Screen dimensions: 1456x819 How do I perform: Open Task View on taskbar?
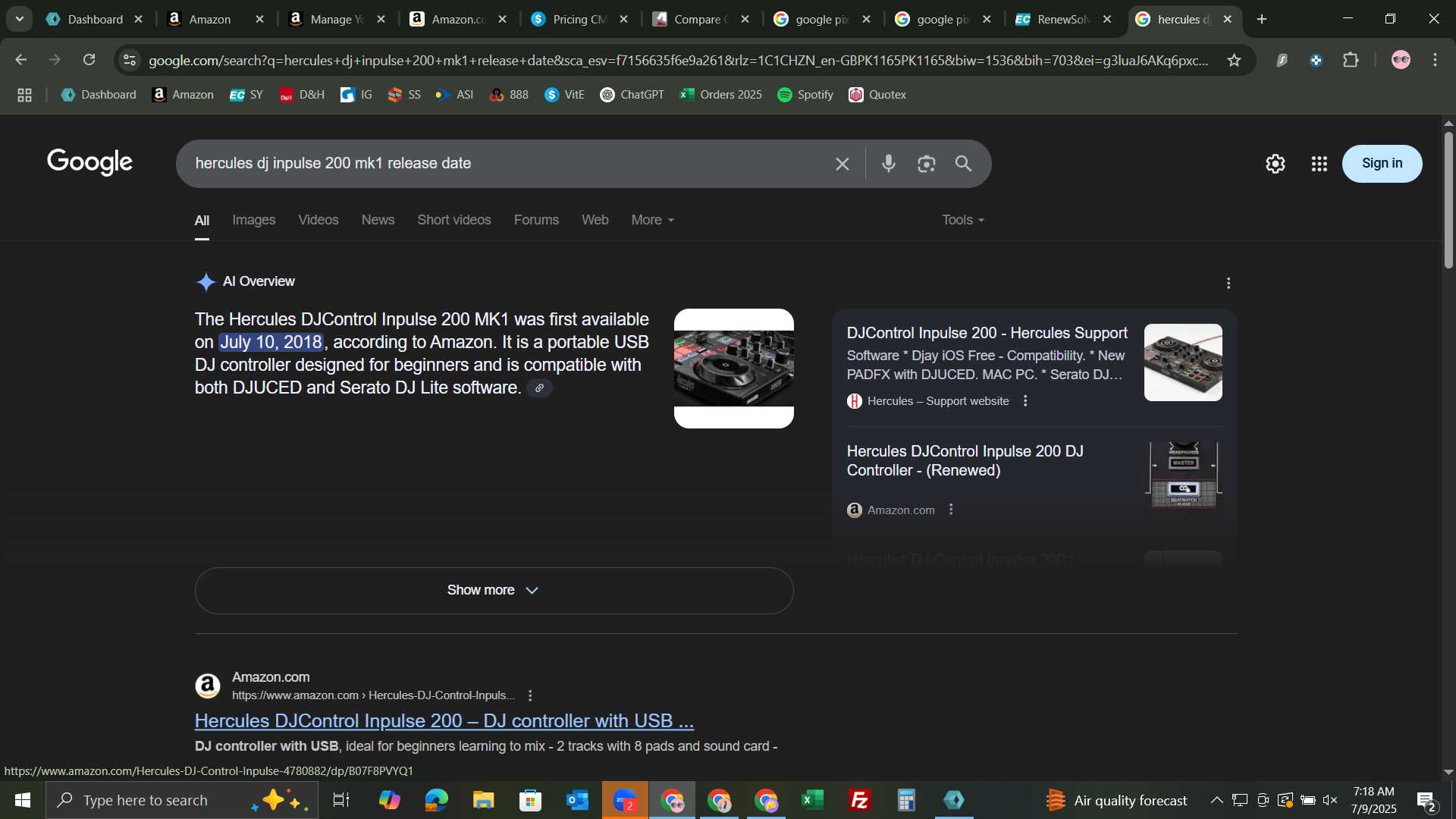coord(341,800)
